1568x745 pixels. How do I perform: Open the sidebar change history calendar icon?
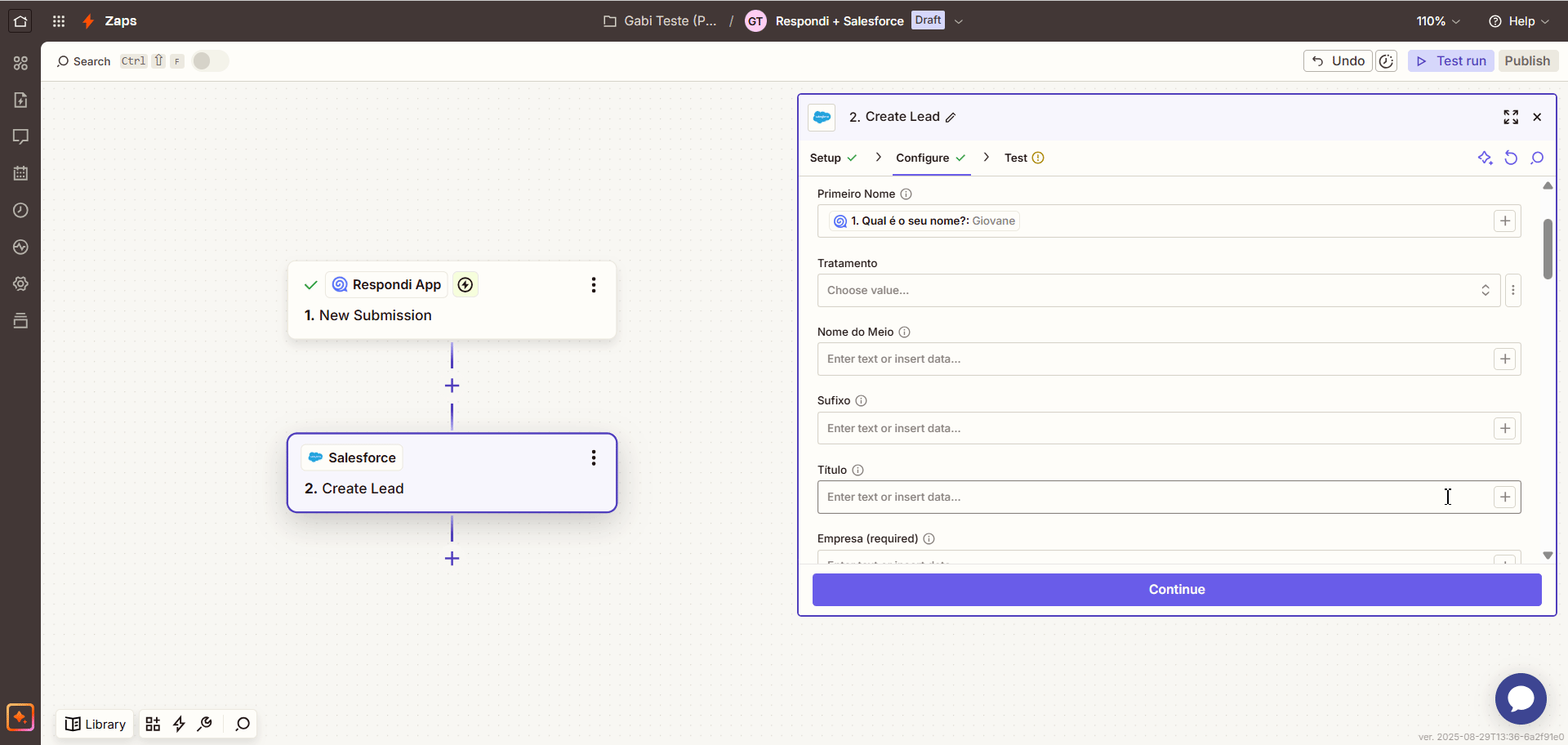[20, 173]
